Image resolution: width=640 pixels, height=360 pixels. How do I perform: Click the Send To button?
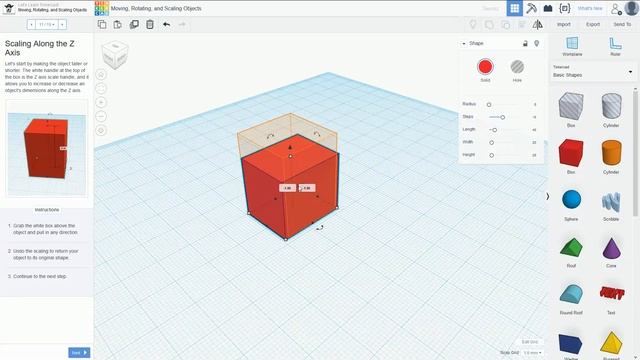(x=622, y=24)
